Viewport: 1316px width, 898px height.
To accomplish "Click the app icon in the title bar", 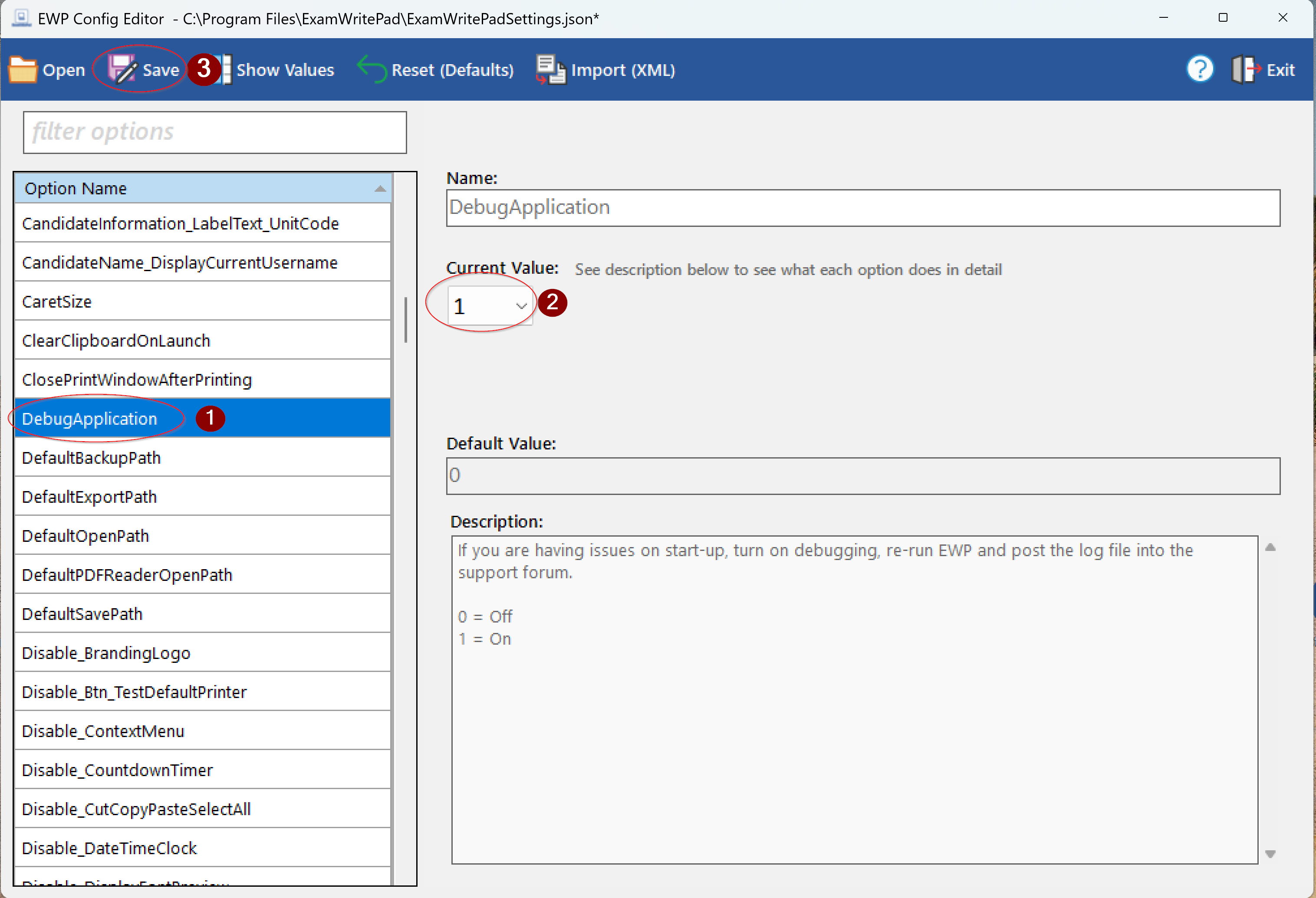I will coord(21,19).
